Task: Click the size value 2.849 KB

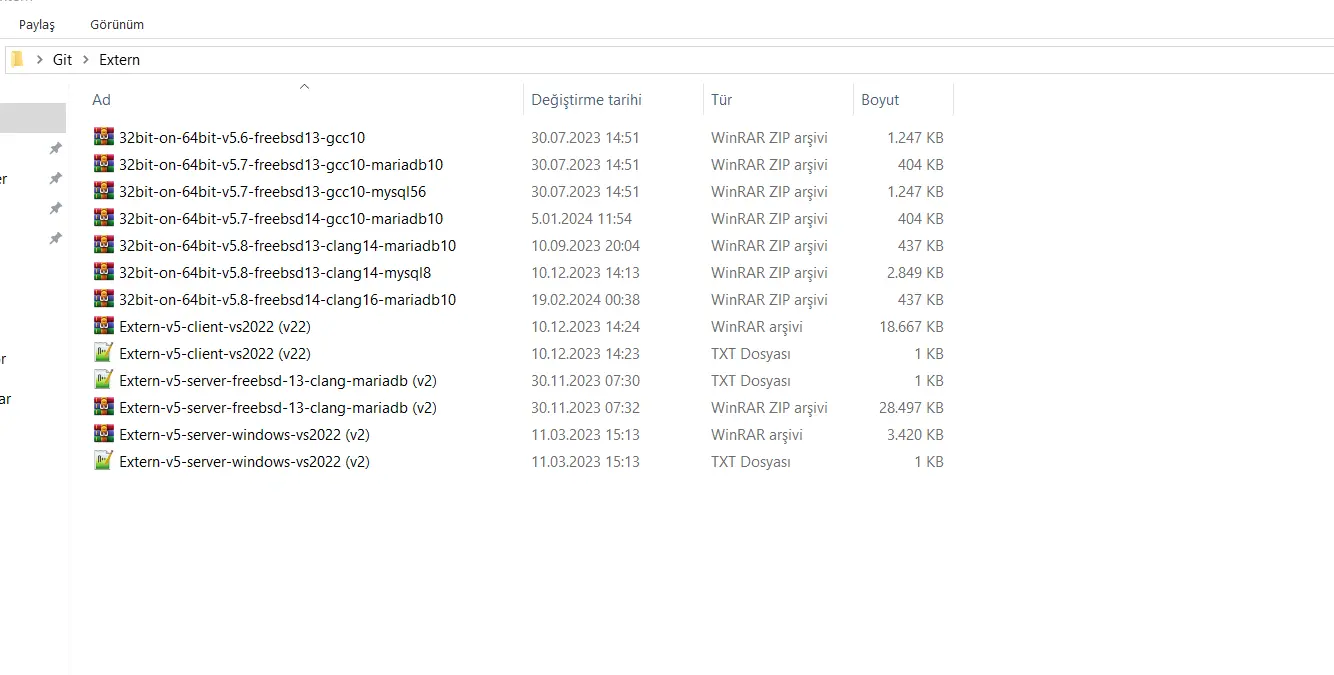Action: coord(915,273)
